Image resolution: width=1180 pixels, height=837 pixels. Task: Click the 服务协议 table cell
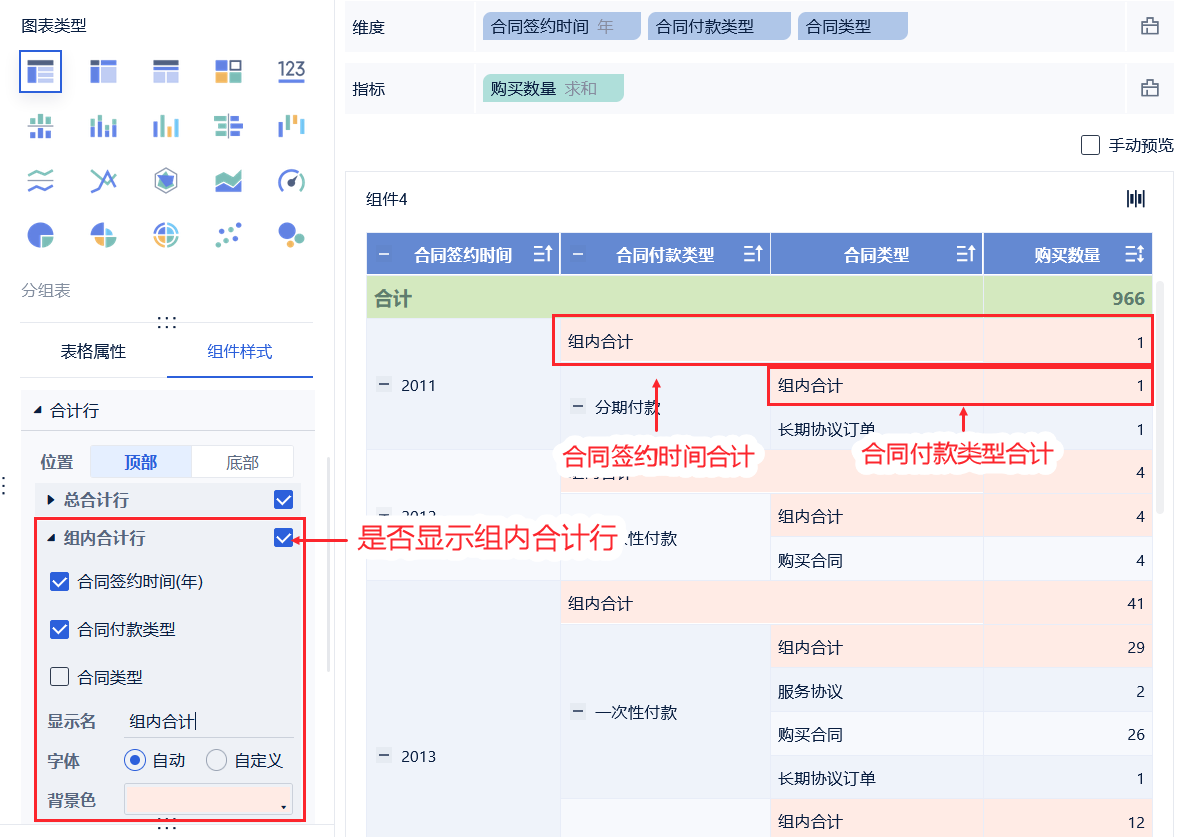[x=877, y=691]
